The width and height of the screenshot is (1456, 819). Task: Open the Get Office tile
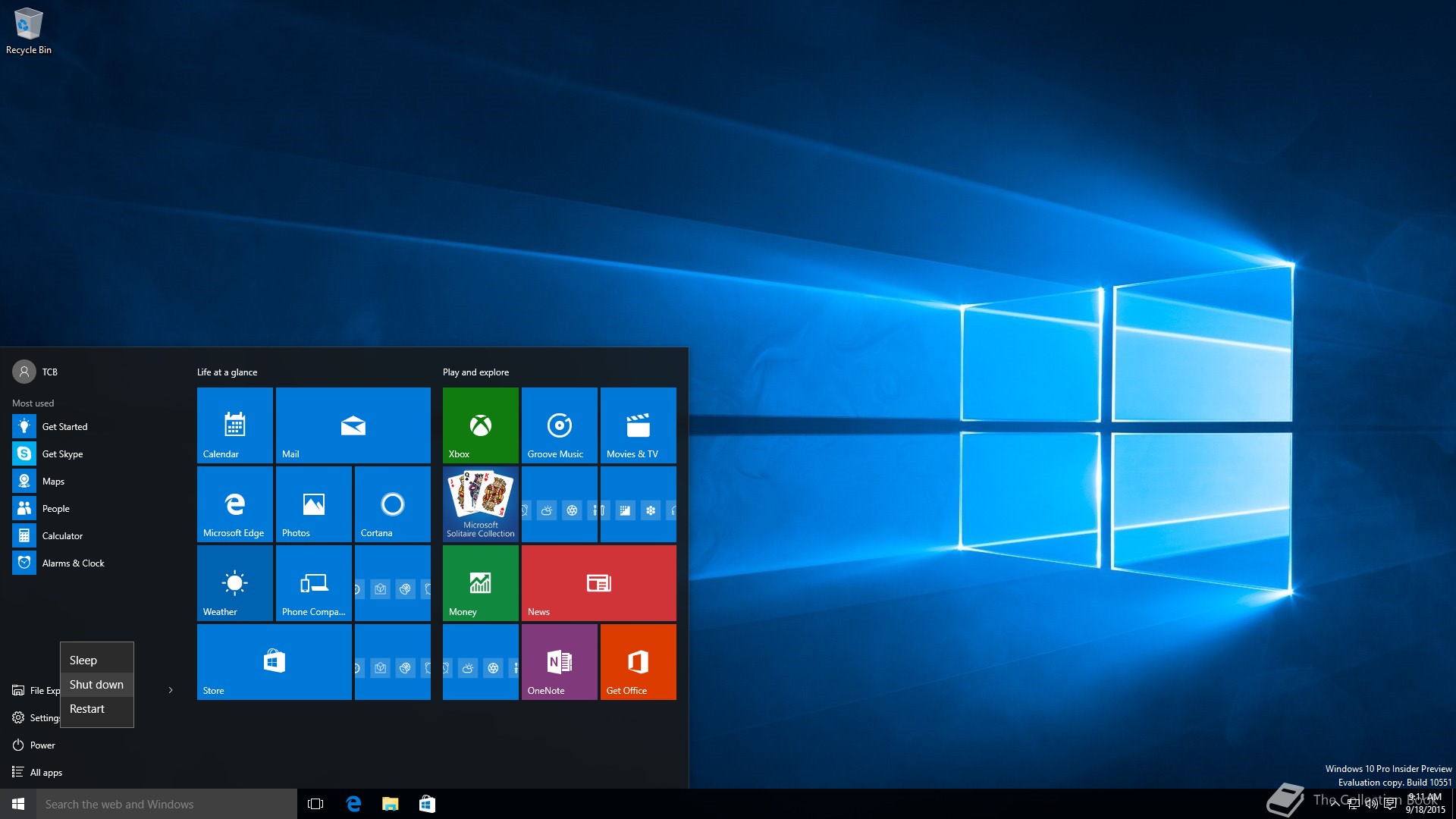638,661
